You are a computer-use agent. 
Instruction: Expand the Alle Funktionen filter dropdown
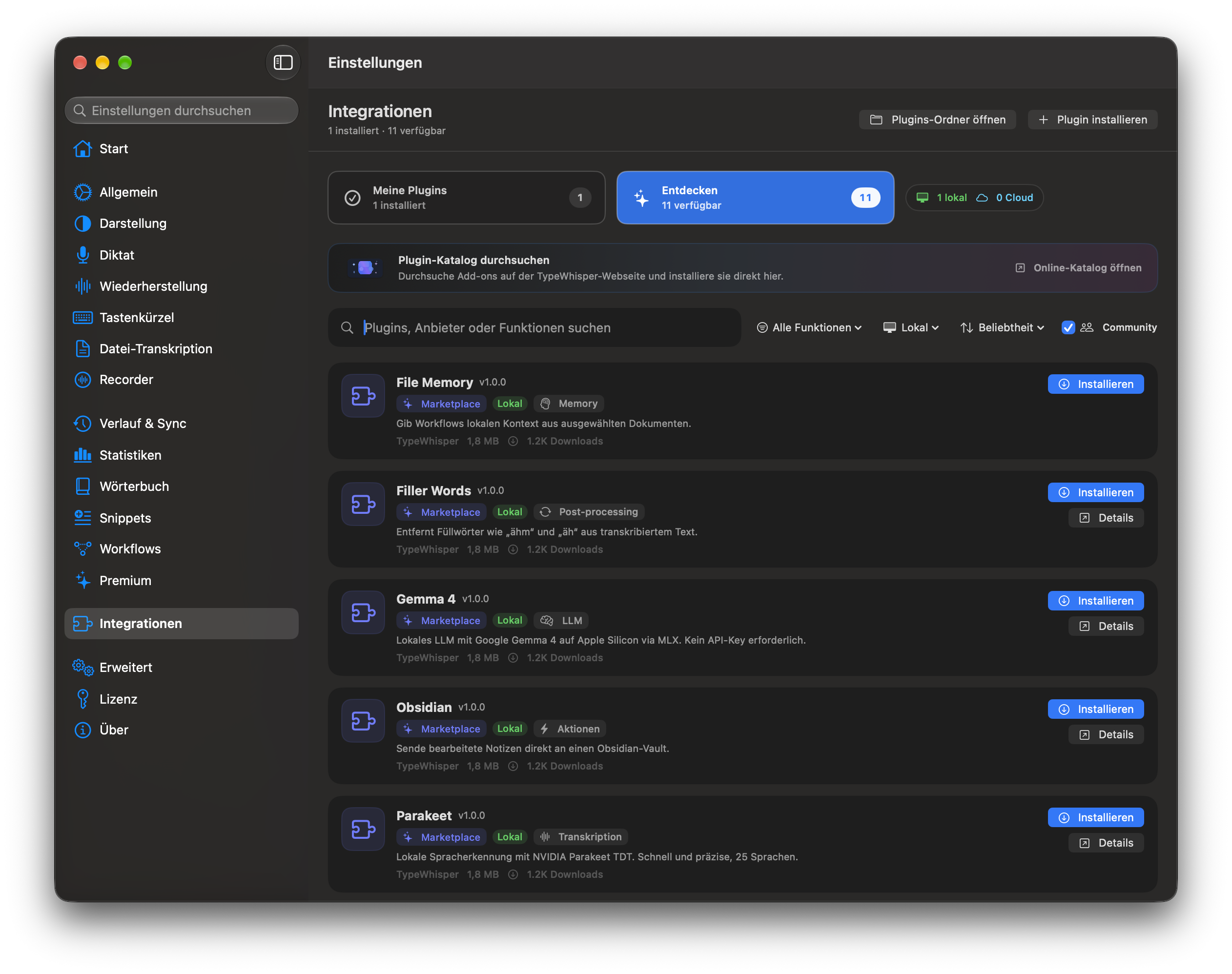click(809, 327)
